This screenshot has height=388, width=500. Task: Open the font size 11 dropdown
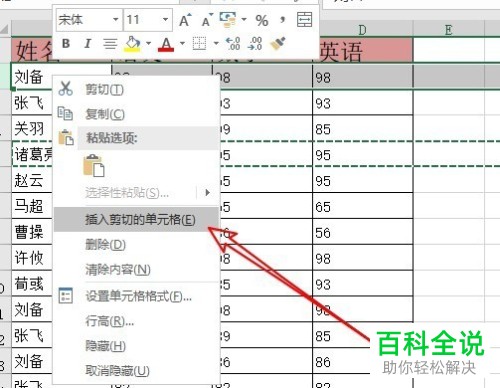(x=165, y=19)
